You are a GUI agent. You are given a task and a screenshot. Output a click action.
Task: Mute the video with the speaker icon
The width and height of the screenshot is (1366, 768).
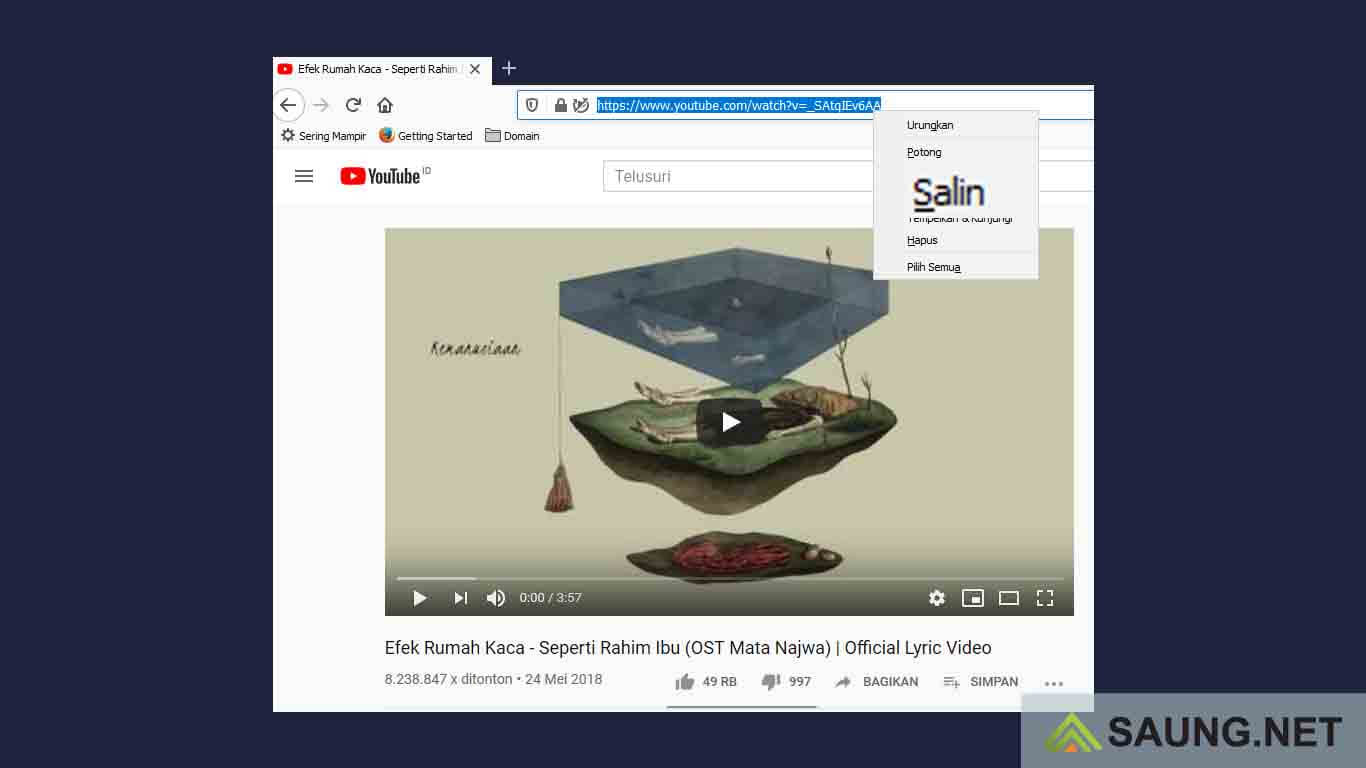496,598
